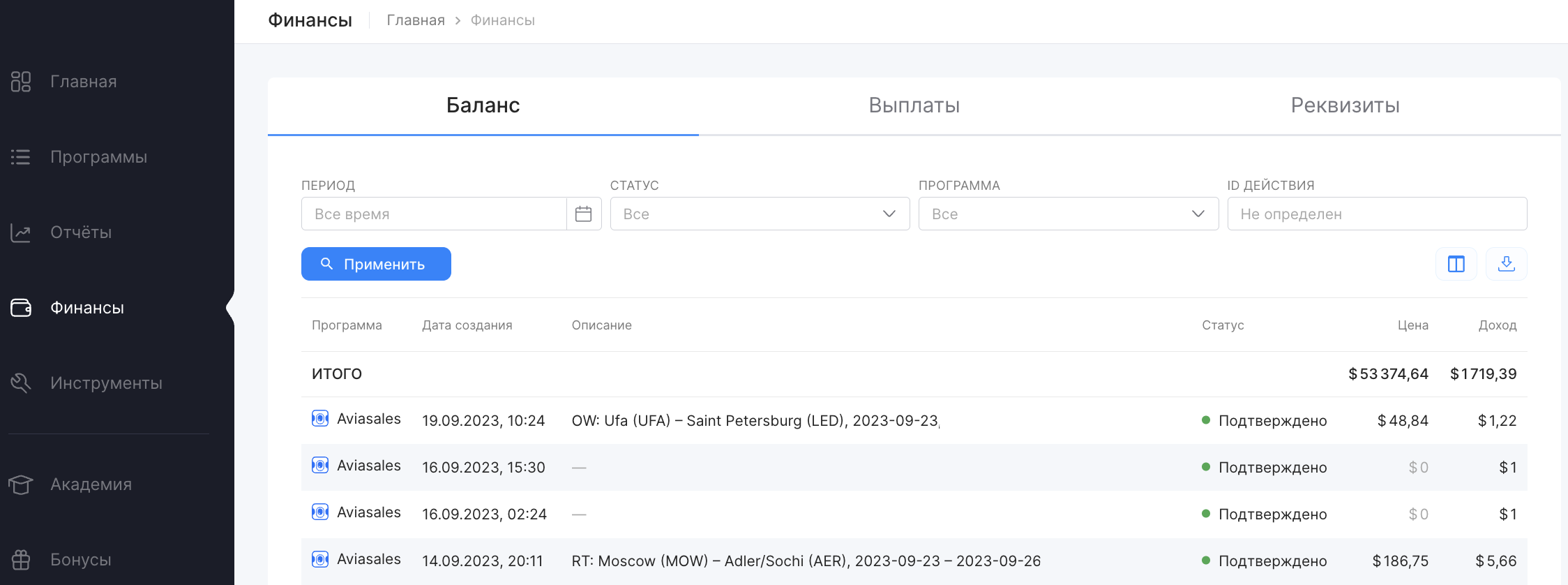This screenshot has width=1568, height=585.
Task: Click the price $48,84
Action: (x=1403, y=421)
